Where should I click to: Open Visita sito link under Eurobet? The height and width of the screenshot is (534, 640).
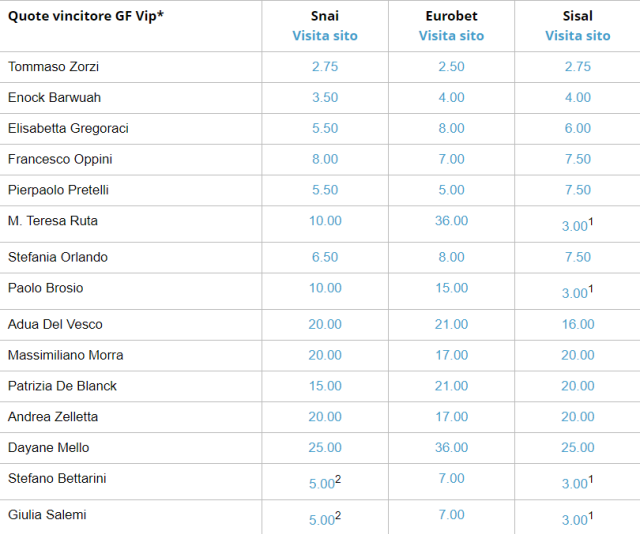pyautogui.click(x=451, y=36)
